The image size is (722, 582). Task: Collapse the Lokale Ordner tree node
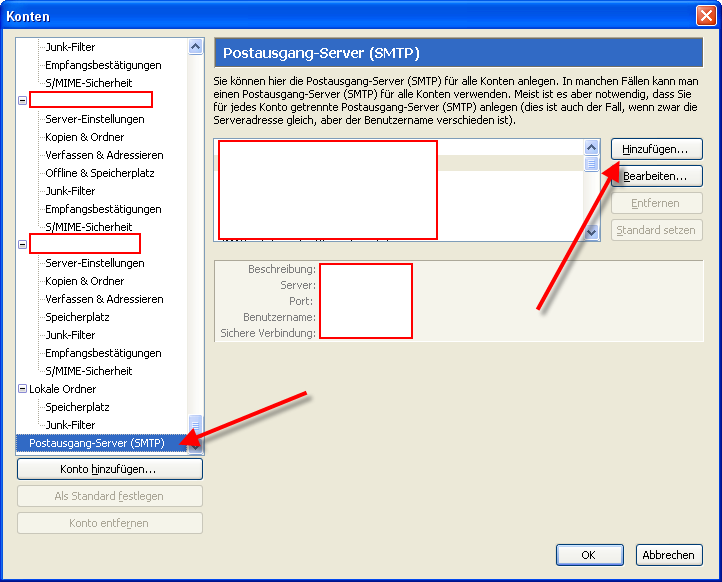22,389
